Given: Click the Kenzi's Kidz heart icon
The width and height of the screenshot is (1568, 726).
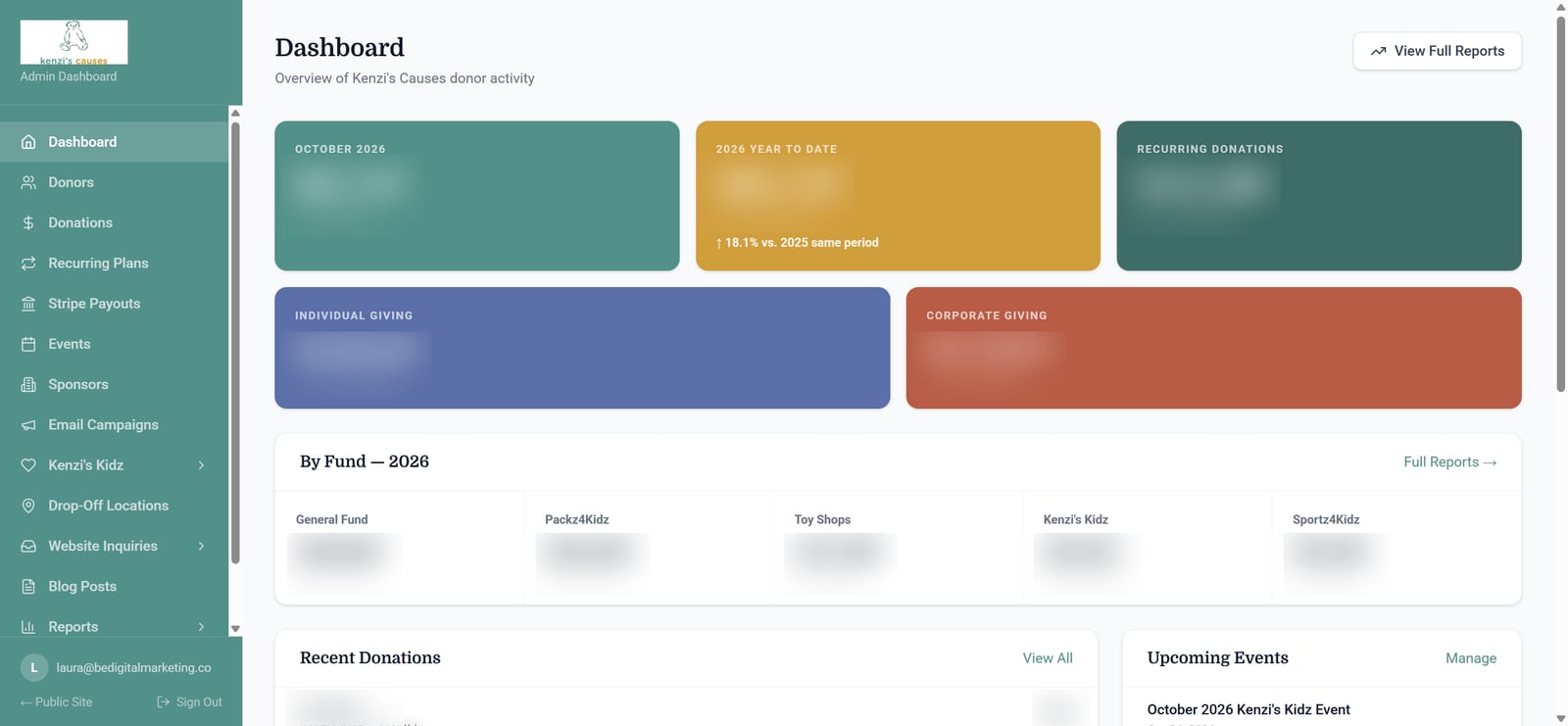Looking at the screenshot, I should tap(28, 465).
